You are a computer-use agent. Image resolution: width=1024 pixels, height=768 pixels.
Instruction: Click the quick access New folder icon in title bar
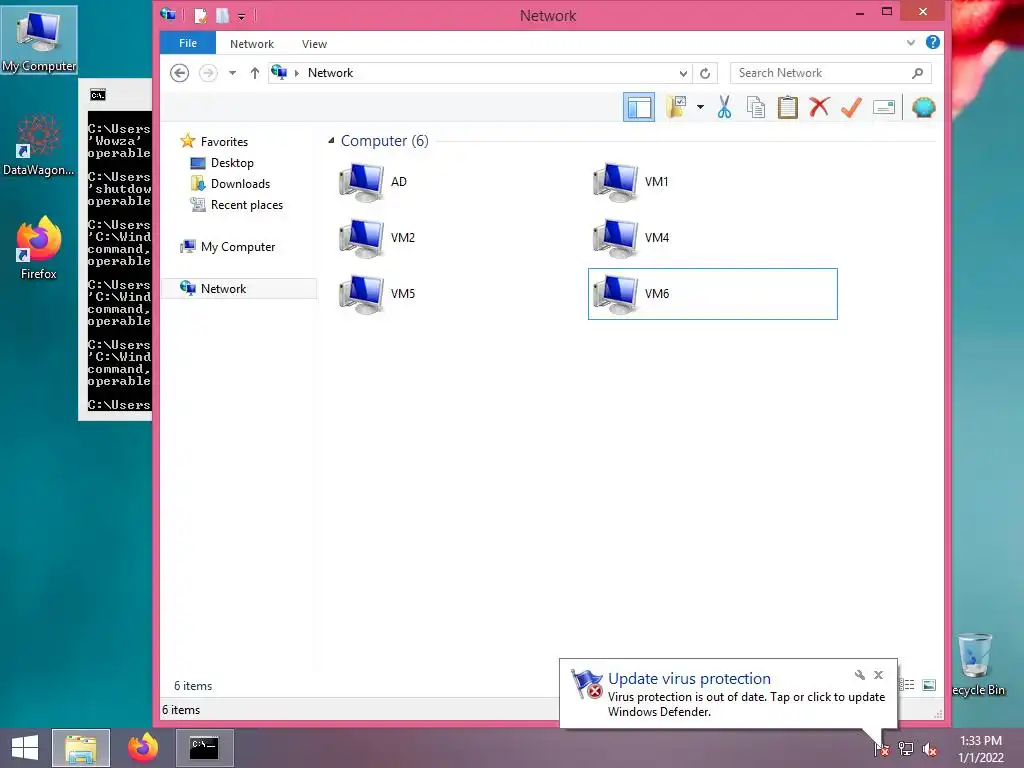click(x=223, y=16)
